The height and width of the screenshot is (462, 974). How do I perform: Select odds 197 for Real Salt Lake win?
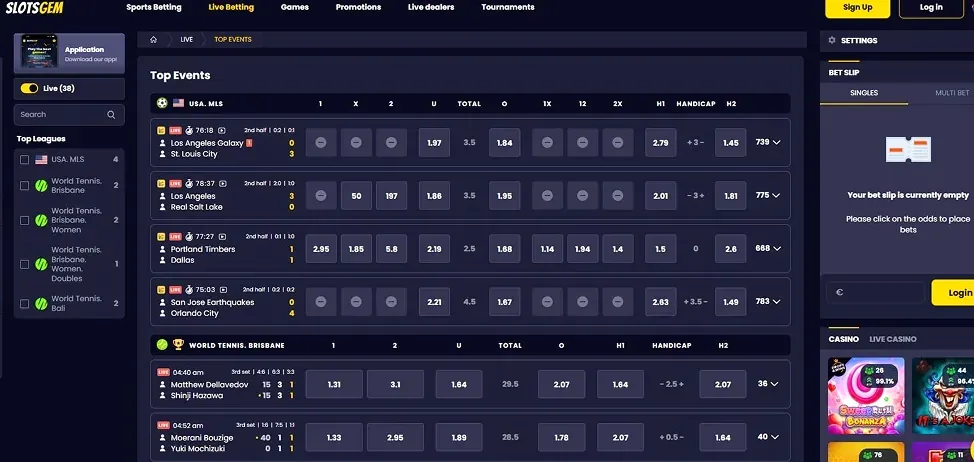pyautogui.click(x=391, y=196)
